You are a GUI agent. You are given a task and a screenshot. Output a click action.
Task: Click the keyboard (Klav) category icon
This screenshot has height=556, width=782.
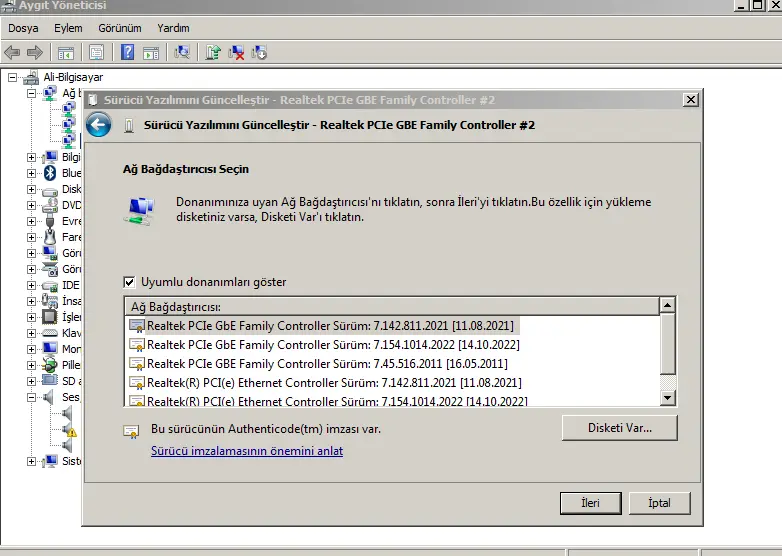point(50,333)
